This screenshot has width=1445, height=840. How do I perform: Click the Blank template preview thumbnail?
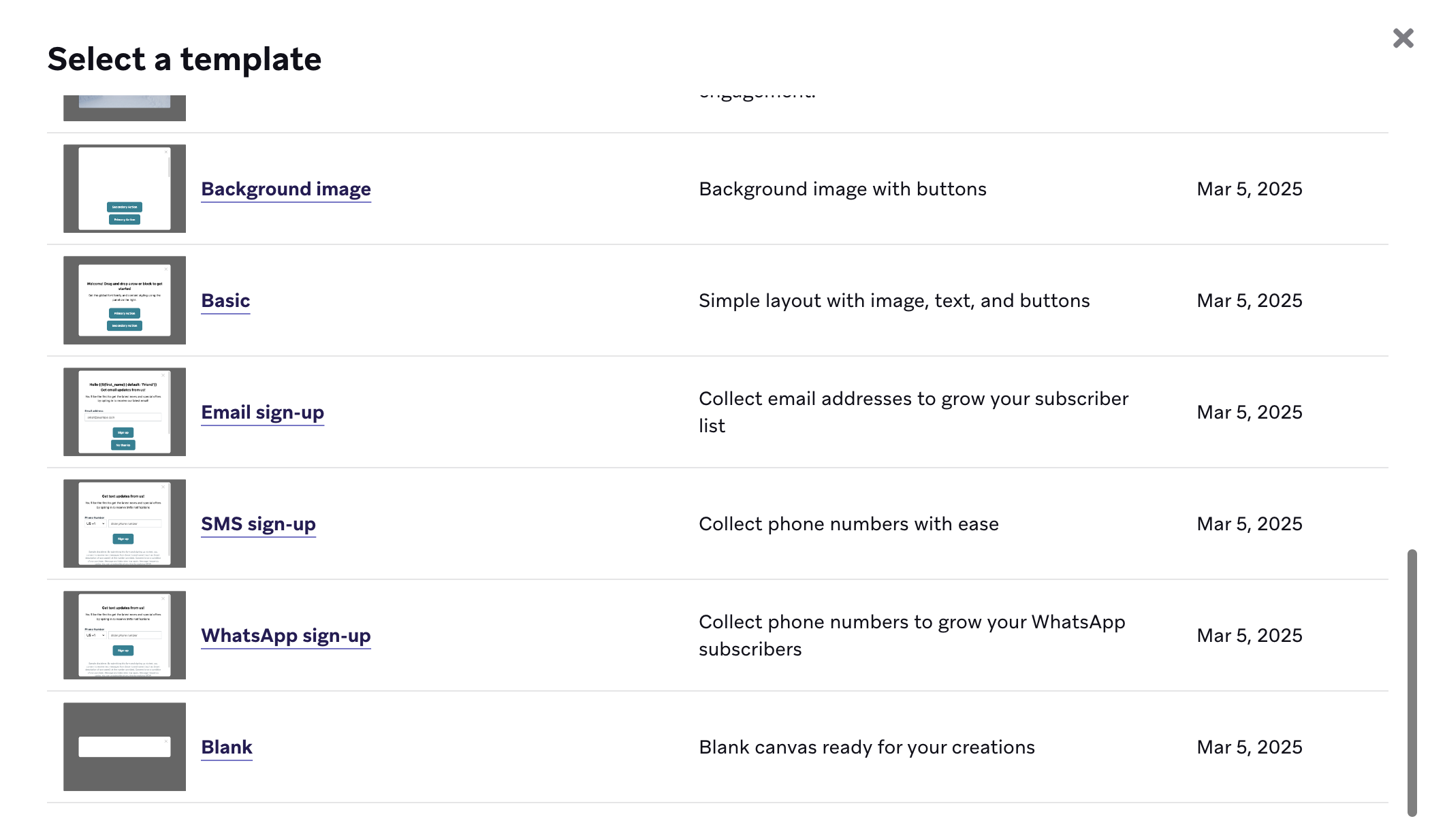(125, 747)
